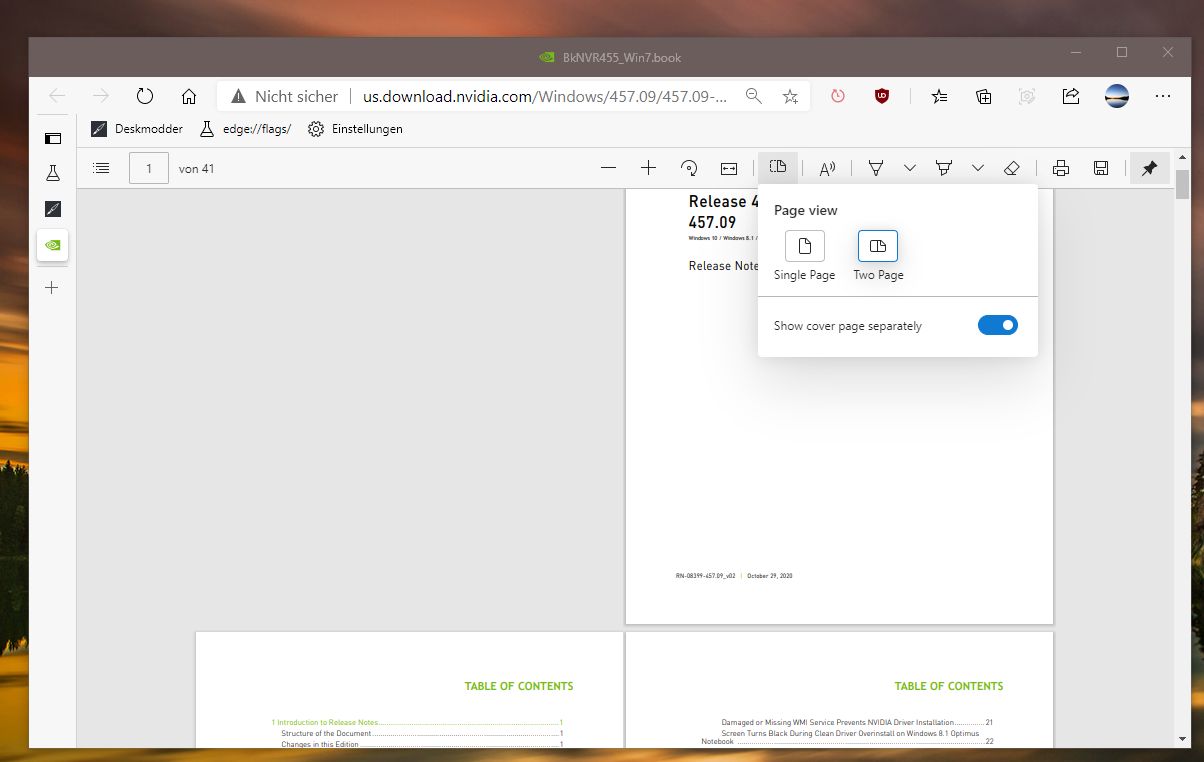1204x762 pixels.
Task: Print the PDF document
Action: pyautogui.click(x=1061, y=168)
